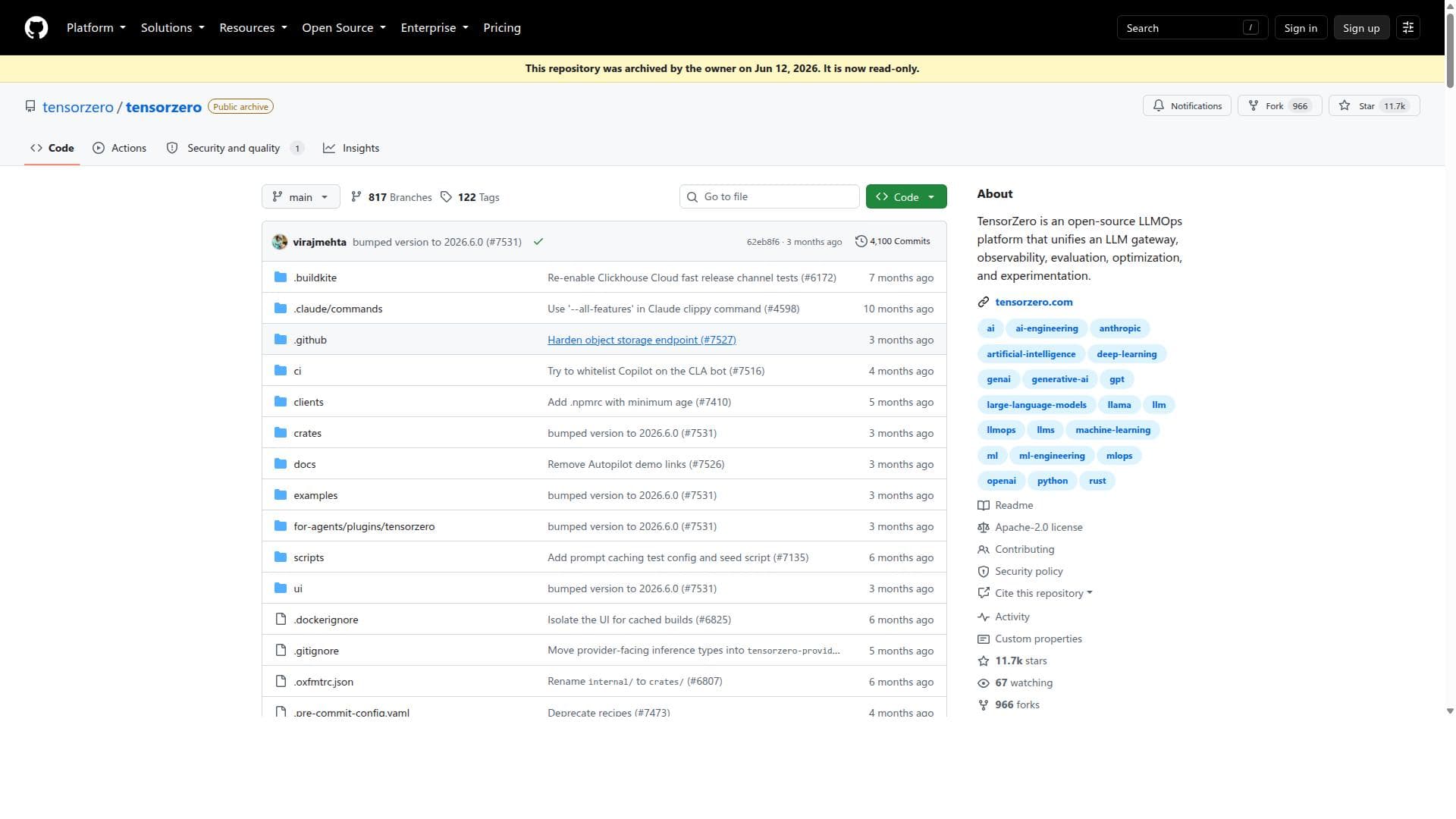Click the book icon next to Readme
The height and width of the screenshot is (819, 1456).
984,506
